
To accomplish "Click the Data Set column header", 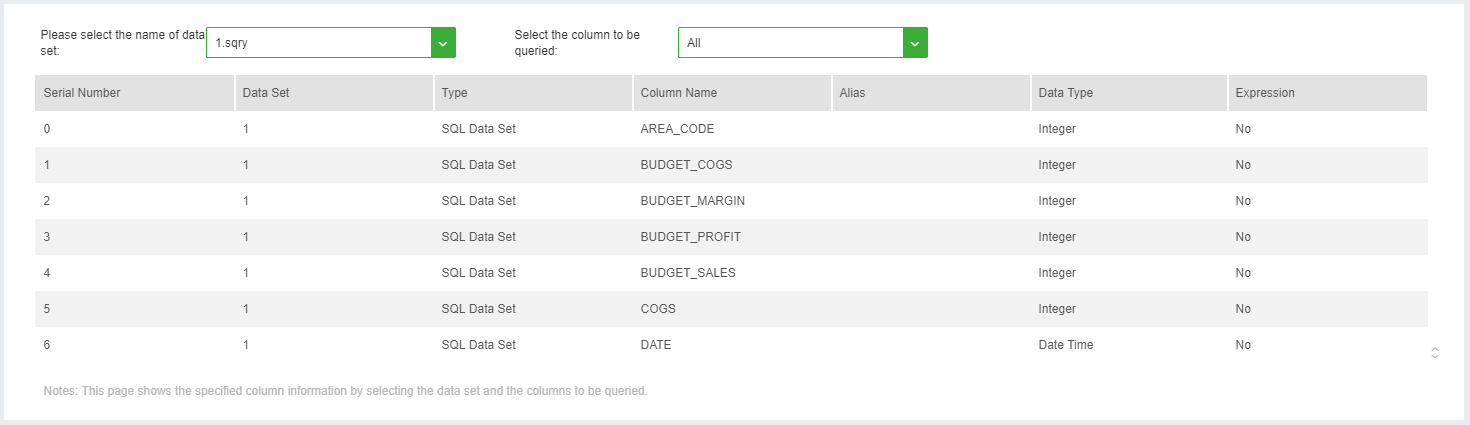I will tap(266, 93).
